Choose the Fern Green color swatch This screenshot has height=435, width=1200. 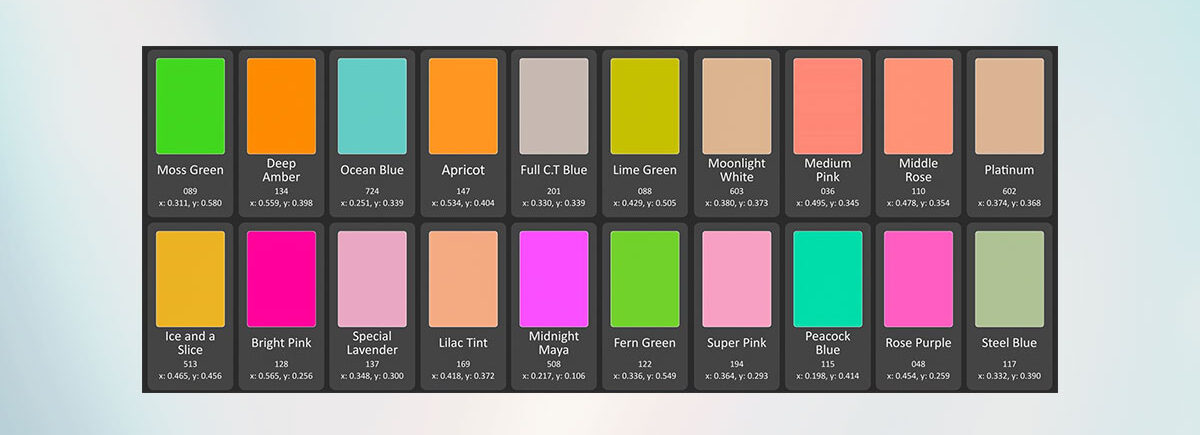click(645, 279)
